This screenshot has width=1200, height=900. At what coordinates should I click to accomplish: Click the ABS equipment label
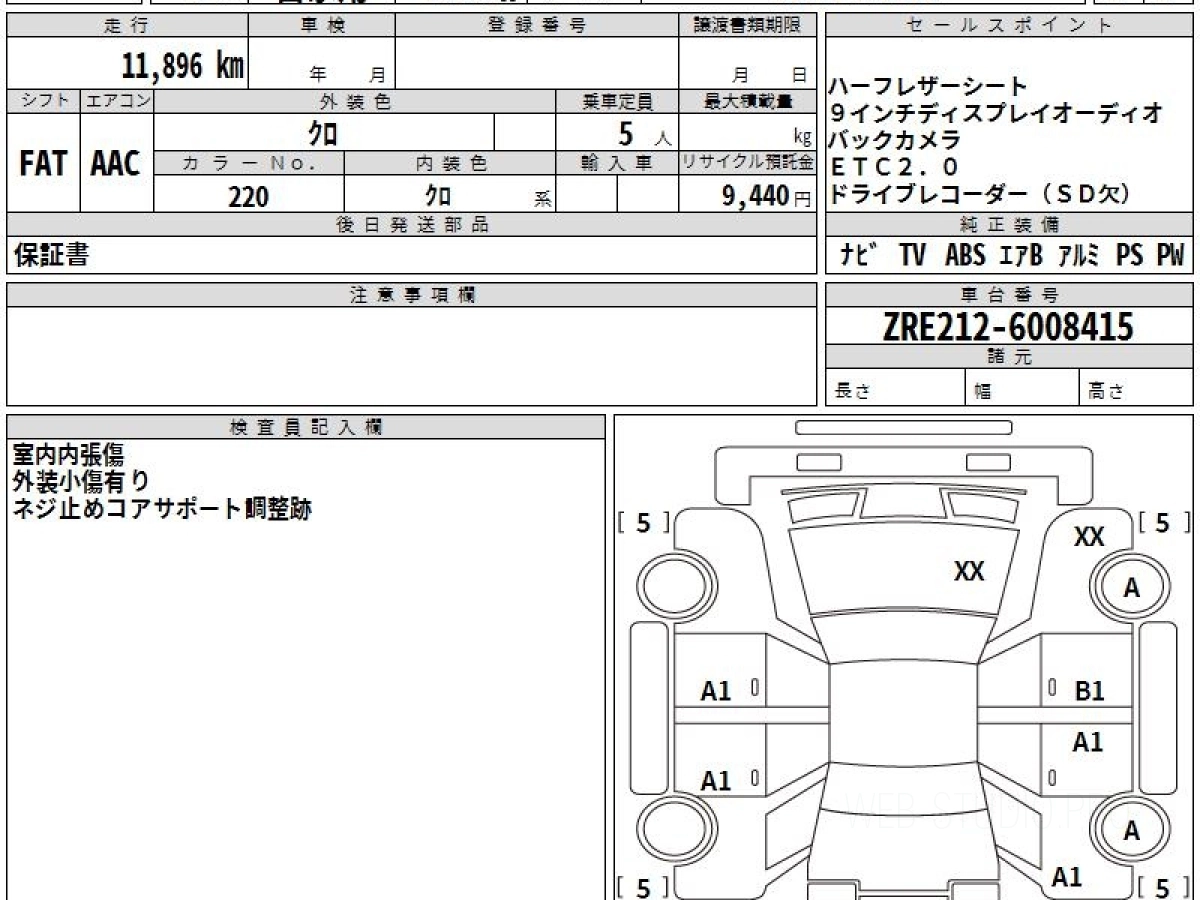click(965, 256)
